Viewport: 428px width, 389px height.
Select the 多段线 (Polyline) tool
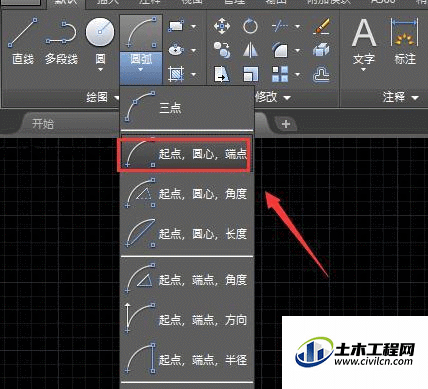(61, 42)
